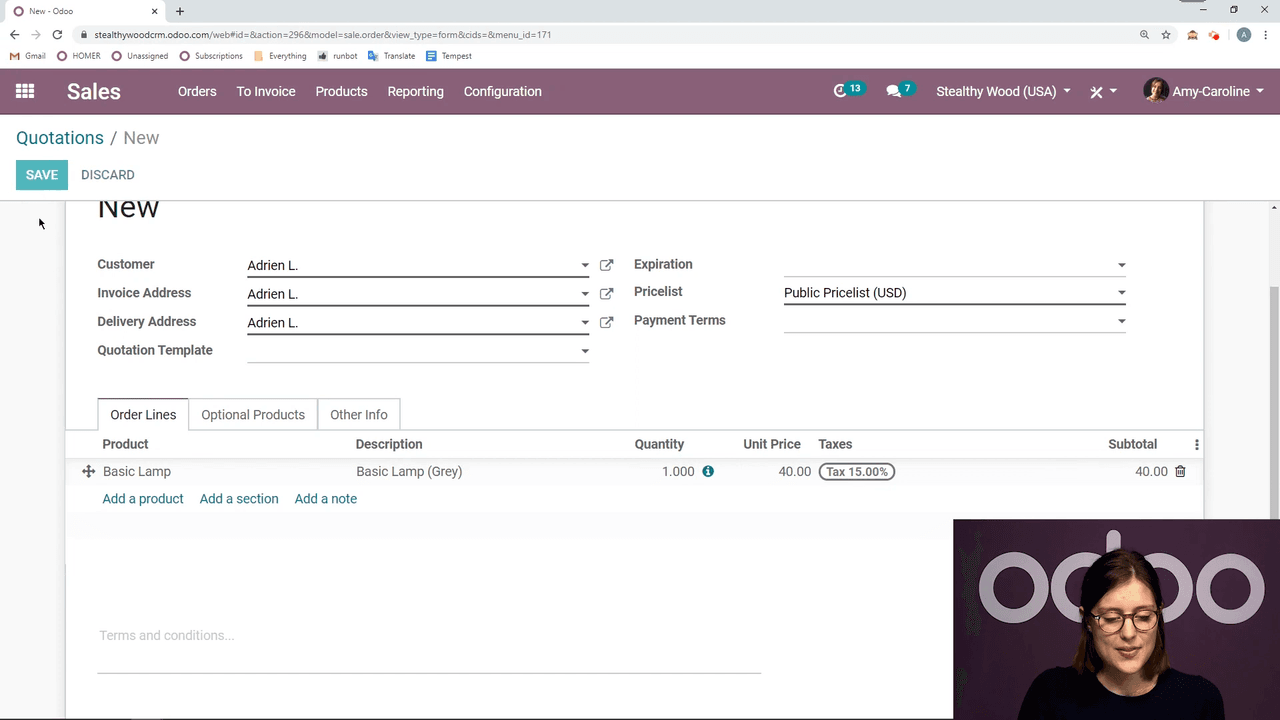The width and height of the screenshot is (1280, 720).
Task: Open the Stealthy Wood (USA) company switcher
Action: pyautogui.click(x=1003, y=91)
